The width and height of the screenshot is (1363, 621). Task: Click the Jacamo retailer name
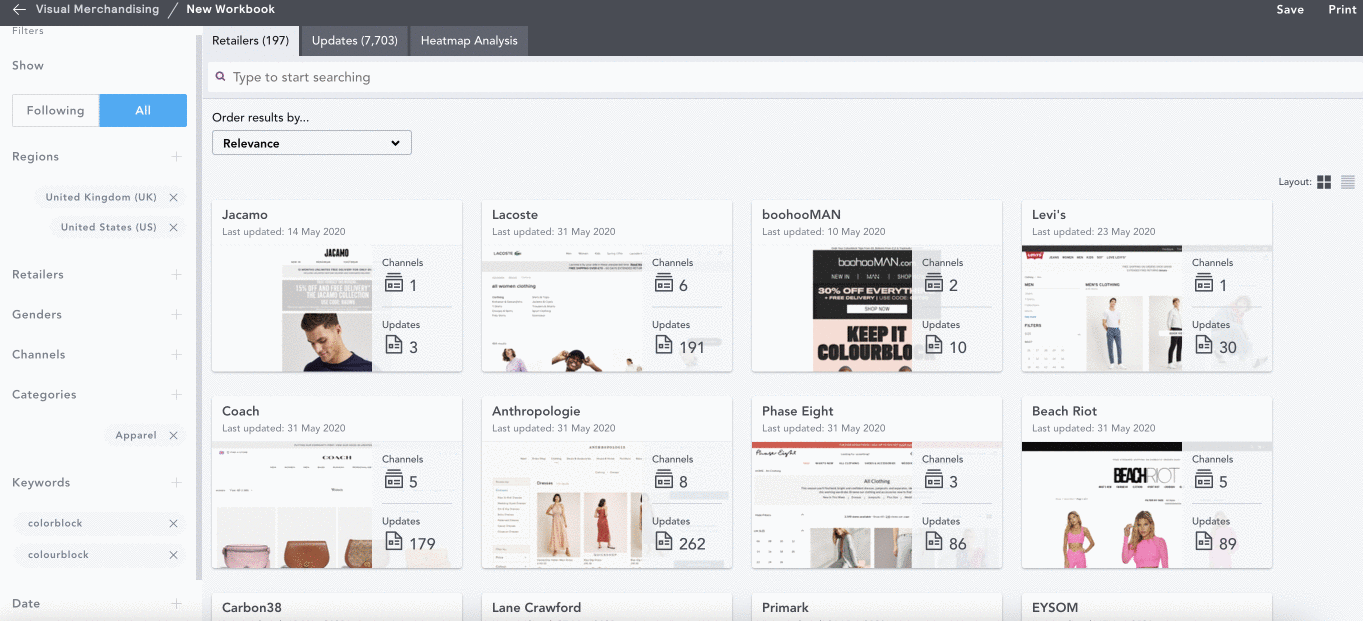[x=245, y=215]
